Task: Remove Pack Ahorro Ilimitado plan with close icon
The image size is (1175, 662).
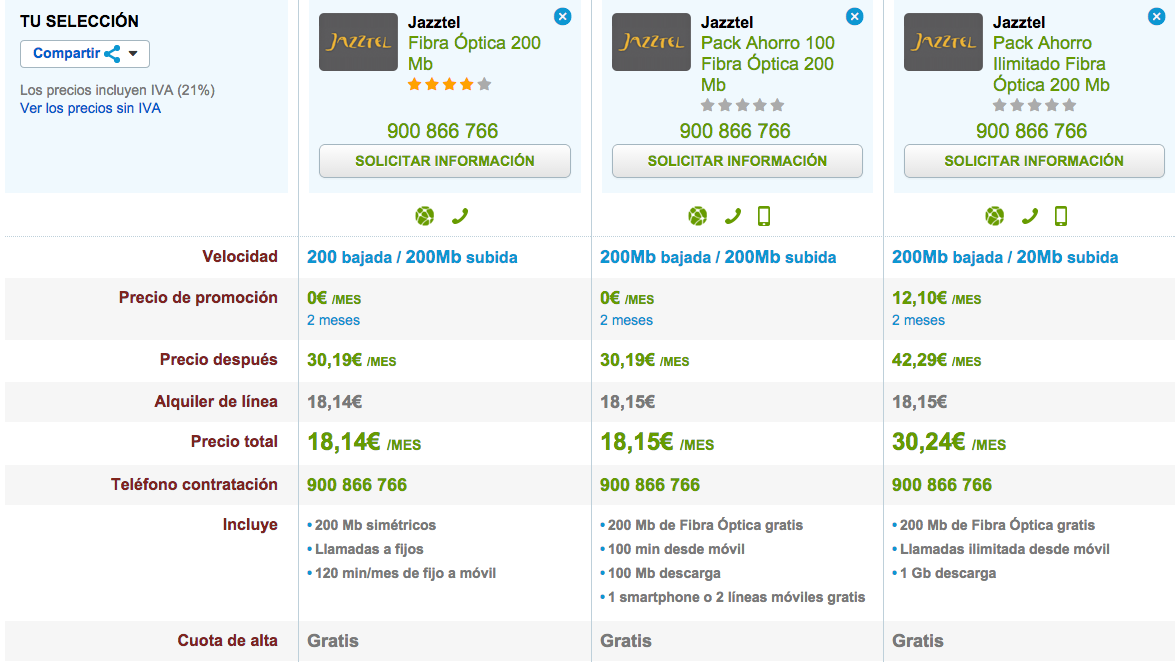Action: pyautogui.click(x=1156, y=16)
